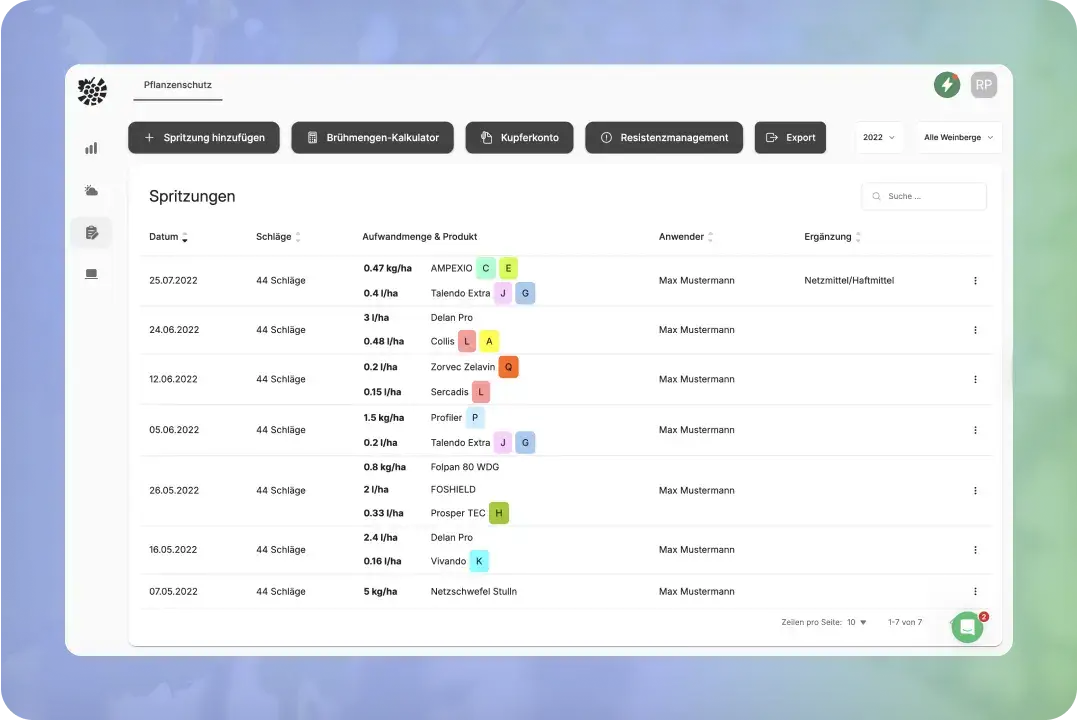Select the plant protection notes sidebar icon
This screenshot has height=720, width=1077.
click(91, 233)
